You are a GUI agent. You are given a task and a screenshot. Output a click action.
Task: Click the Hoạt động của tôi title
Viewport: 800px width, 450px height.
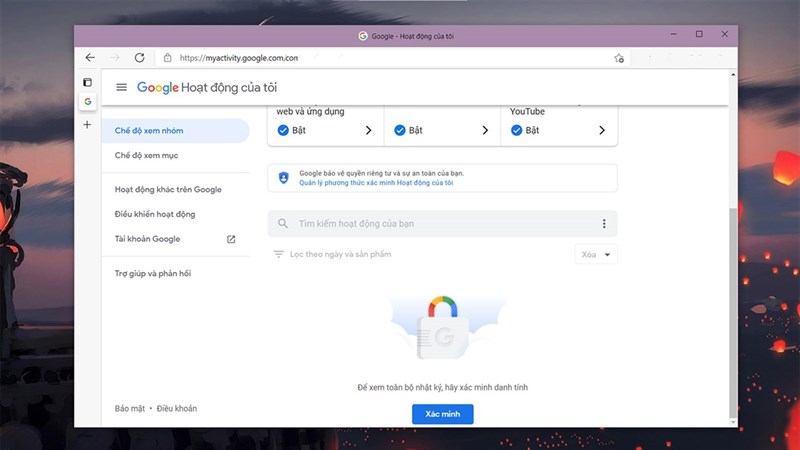(x=229, y=87)
